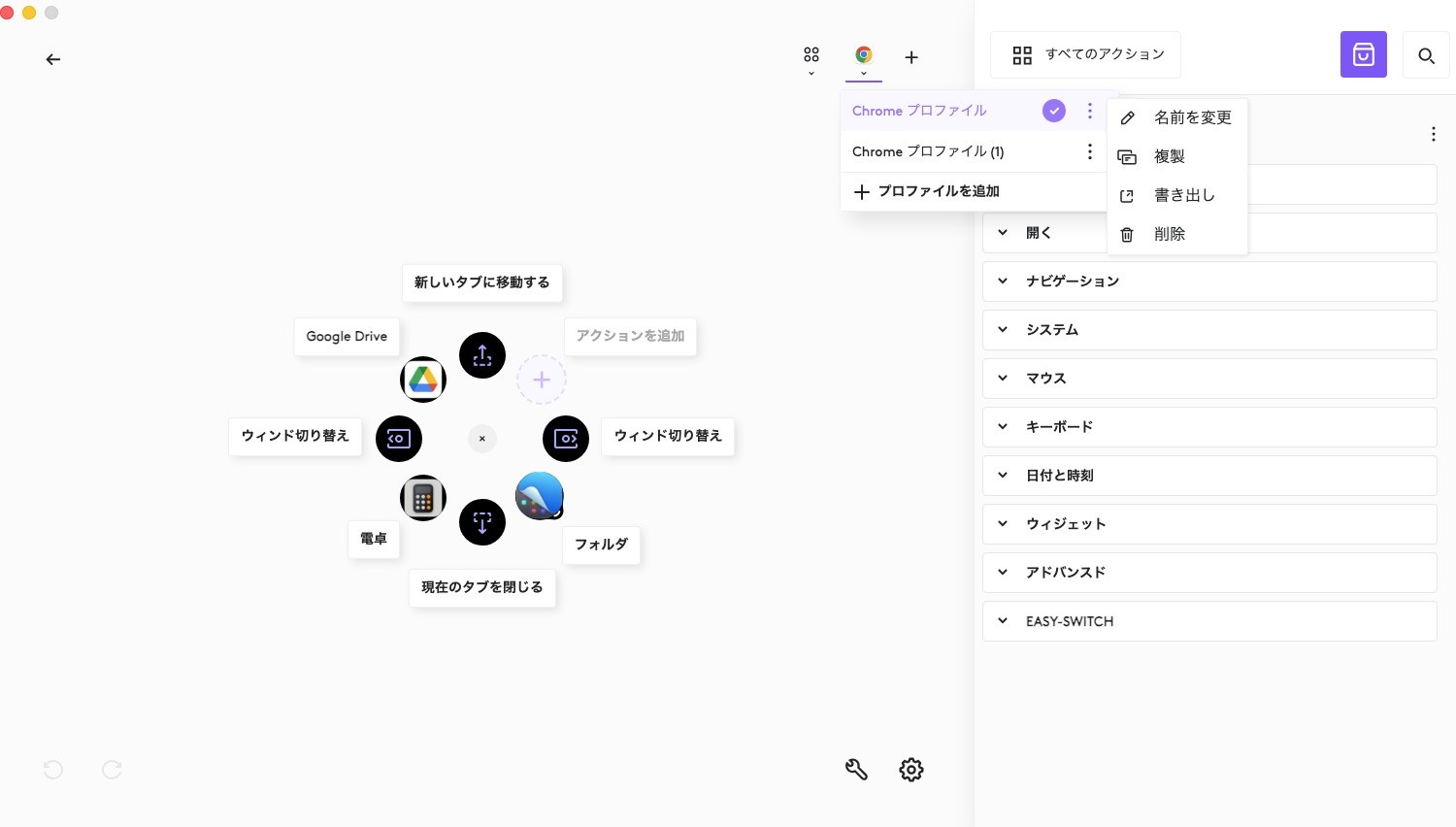Click the redo icon
1456x827 pixels.
(112, 770)
